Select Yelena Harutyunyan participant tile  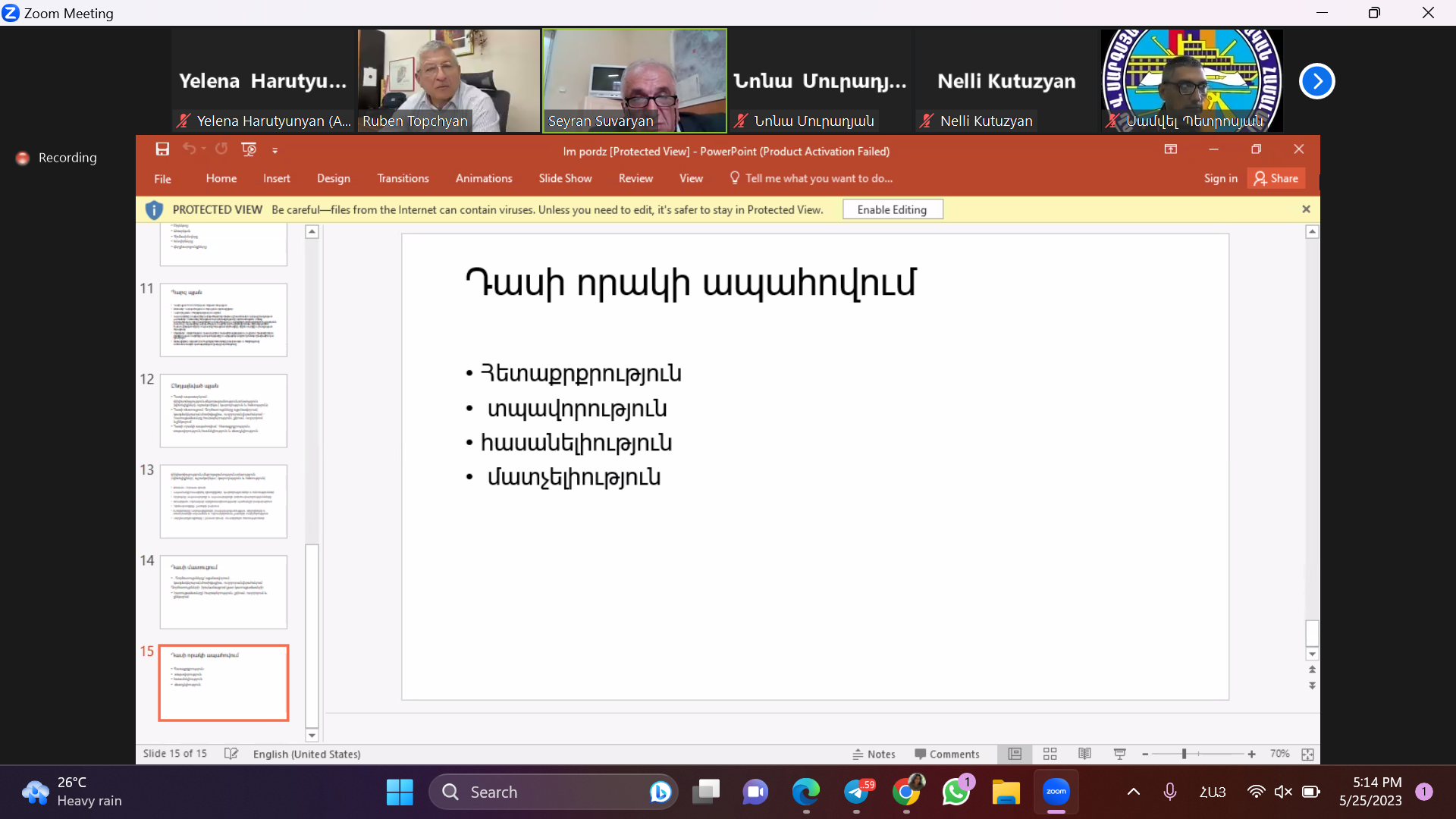tap(263, 80)
